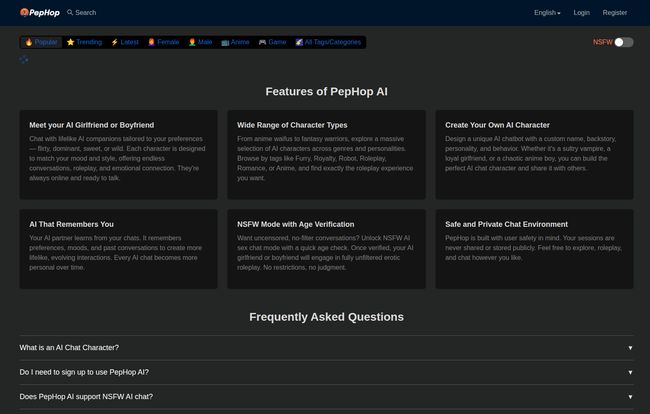The image size is (650, 414).
Task: Click the 'Create Your Own AI Character' heading
Action: 497,125
